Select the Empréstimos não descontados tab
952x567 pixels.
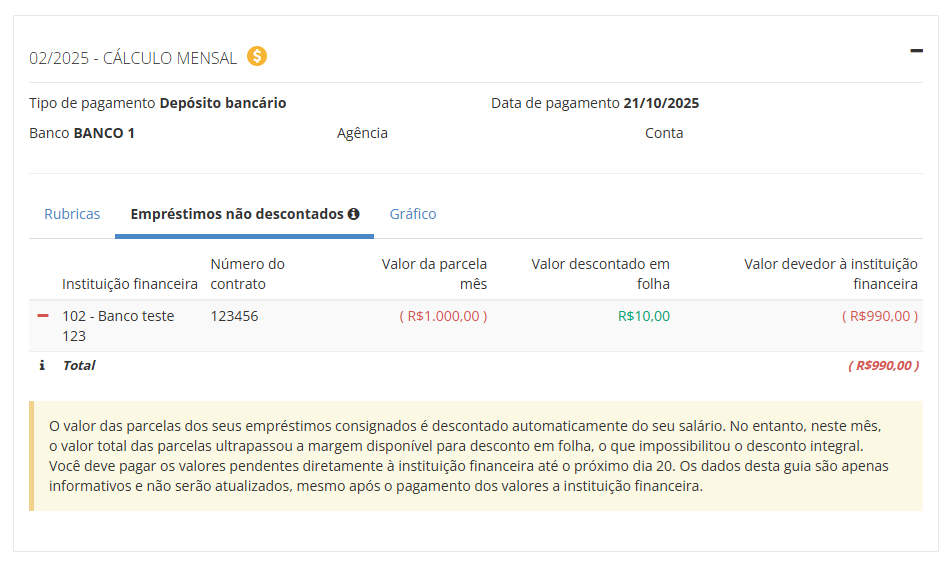click(x=237, y=214)
